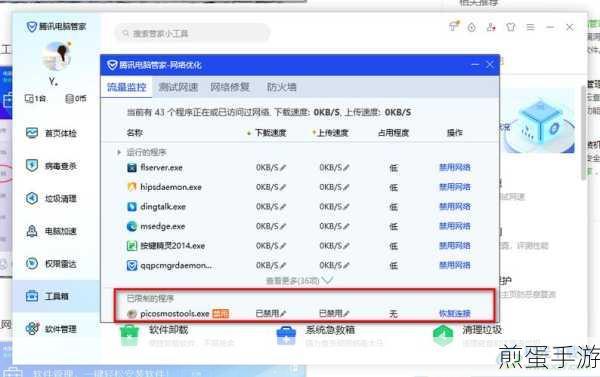Screen dimensions: 600x377
Task: Open 垃圾清理 in the sidebar
Action: pos(51,198)
